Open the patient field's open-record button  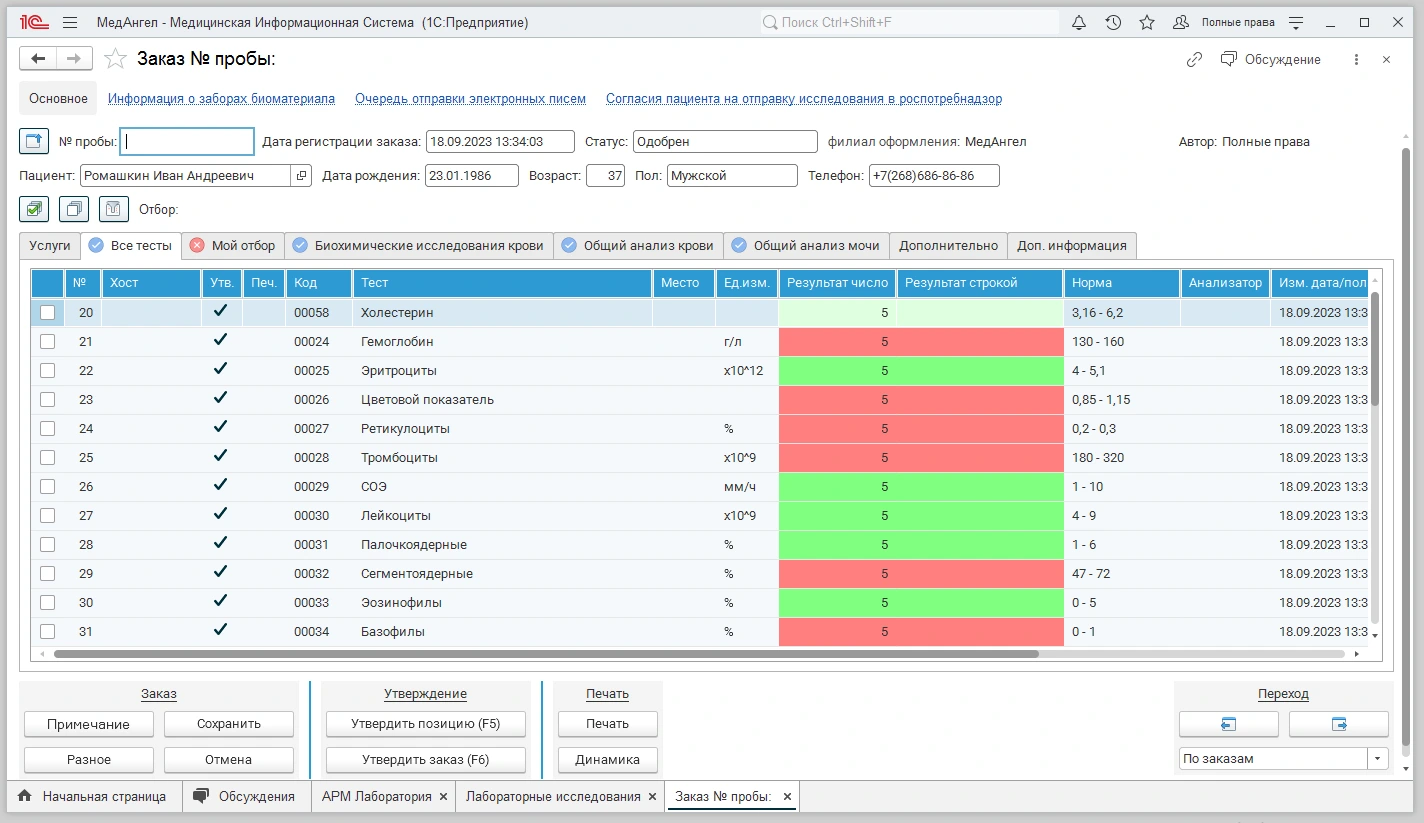301,176
